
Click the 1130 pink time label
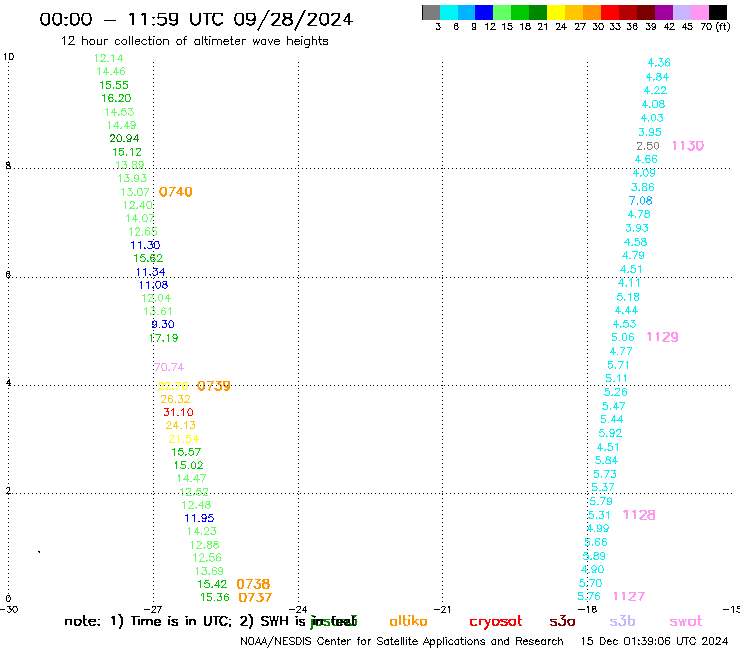point(688,146)
